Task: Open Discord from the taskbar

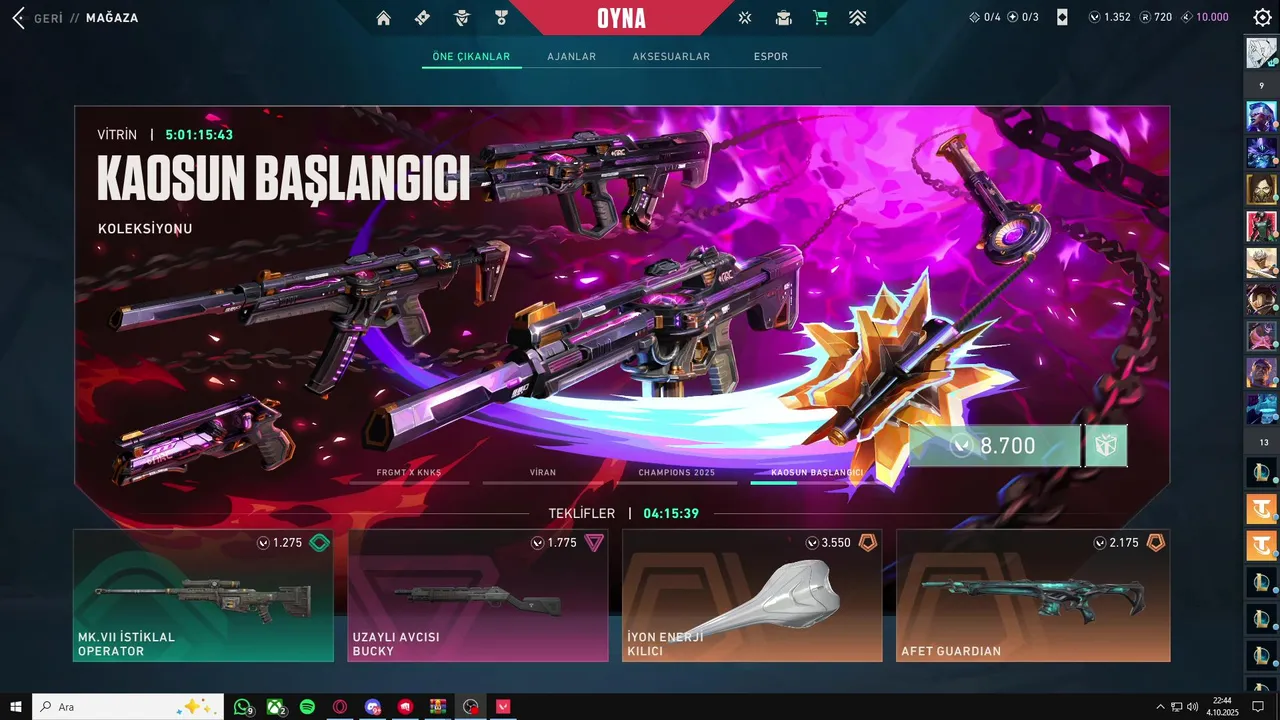Action: [x=373, y=707]
